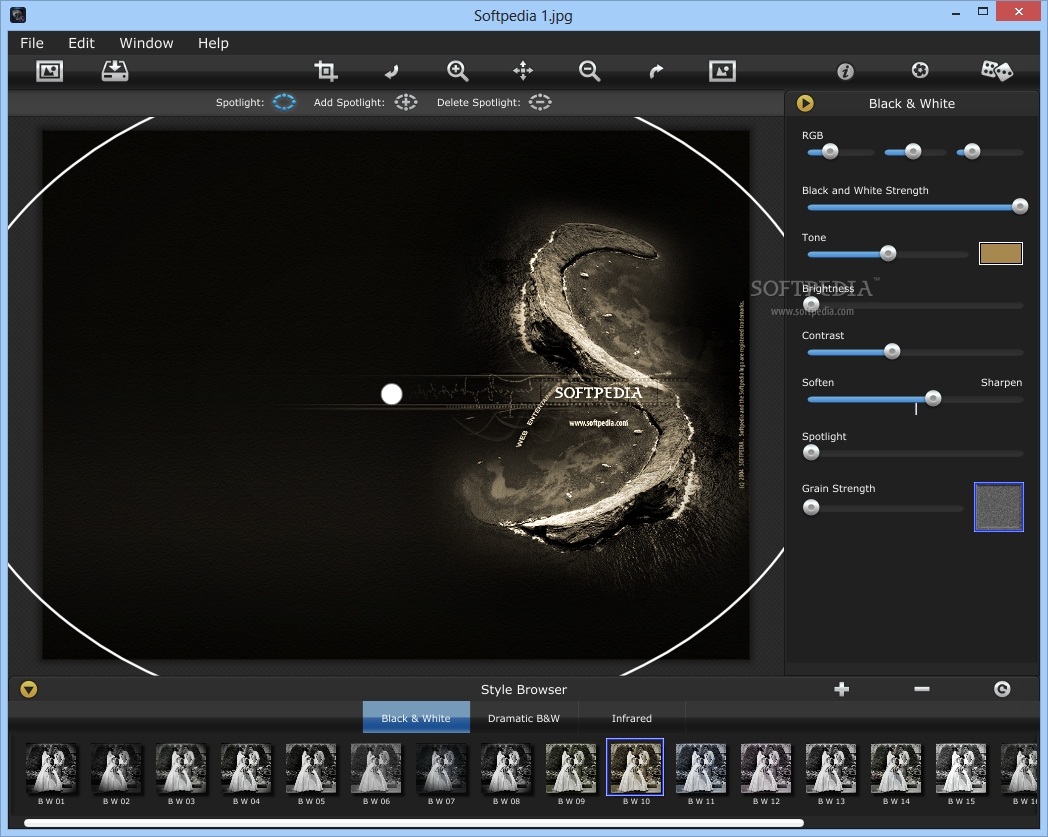This screenshot has height=837, width=1048.
Task: Open the Edit menu
Action: tap(82, 43)
